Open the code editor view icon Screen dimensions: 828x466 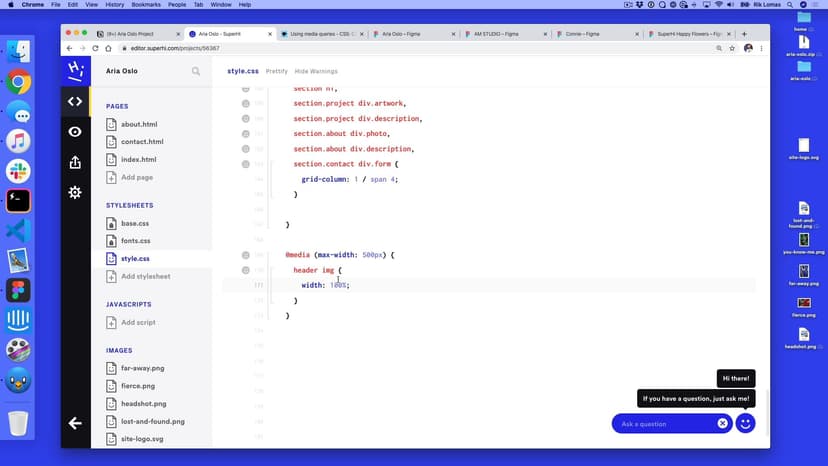pyautogui.click(x=75, y=101)
